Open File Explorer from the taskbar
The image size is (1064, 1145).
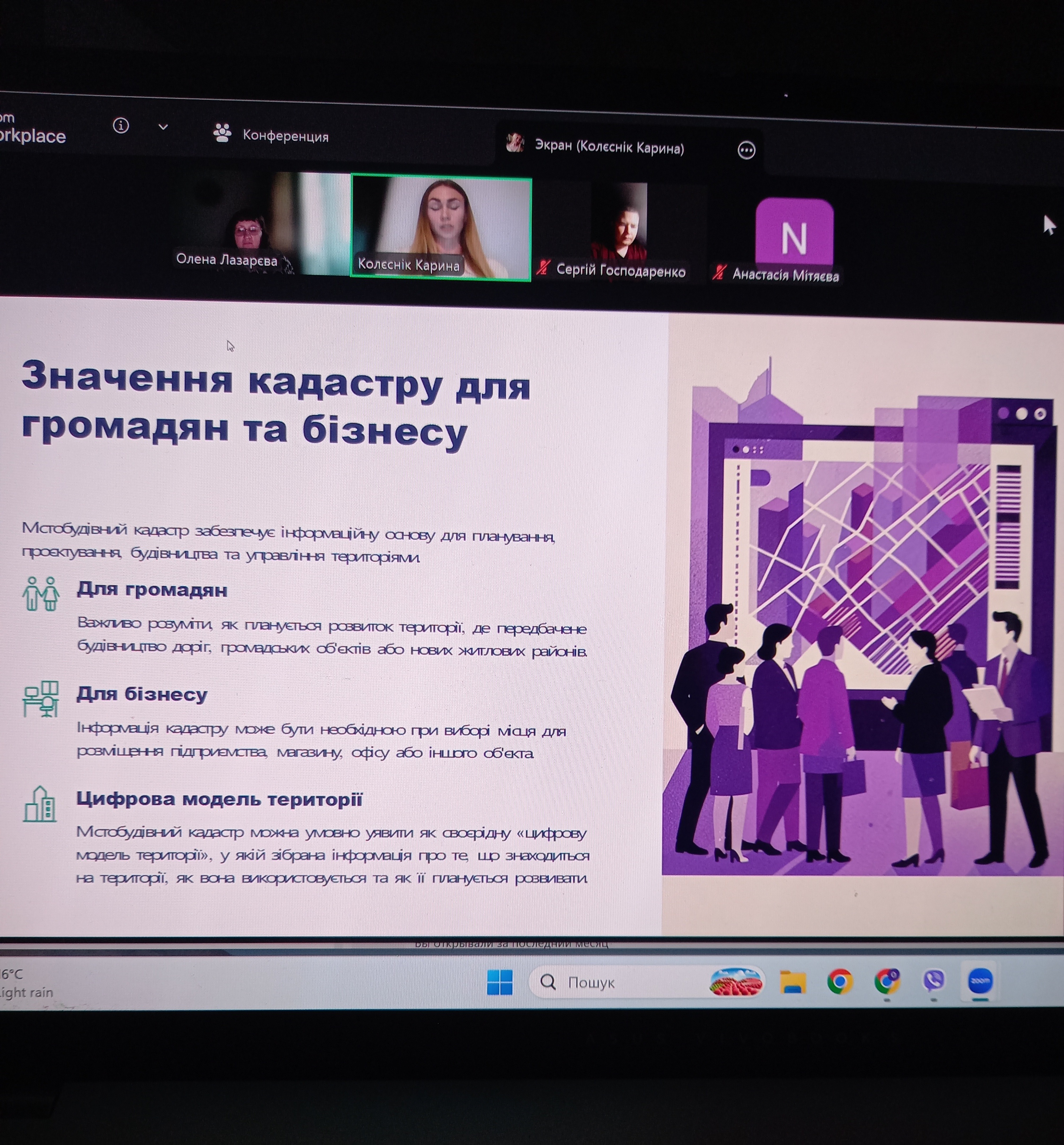(792, 982)
